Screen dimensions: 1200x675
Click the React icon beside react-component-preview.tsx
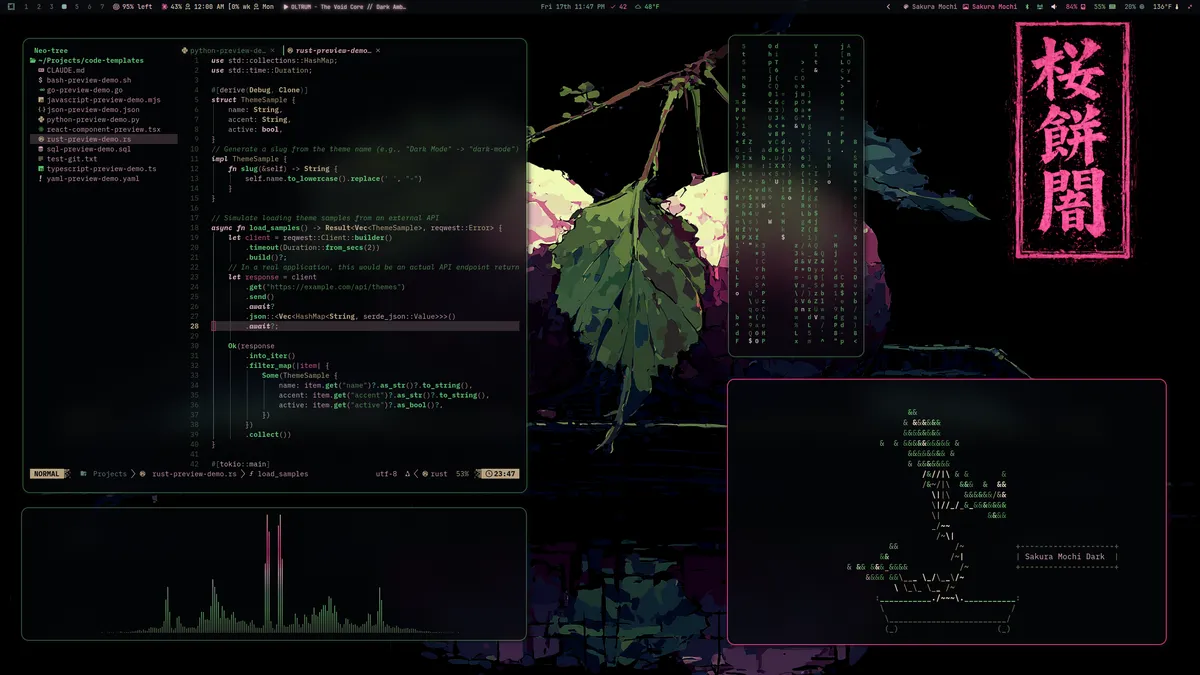[x=40, y=129]
